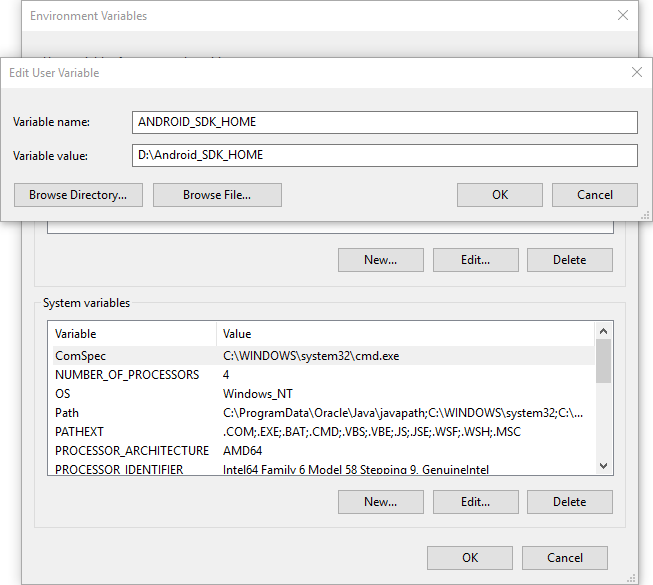The width and height of the screenshot is (653, 585).
Task: Cancel the Edit User Variable dialog
Action: (x=595, y=195)
